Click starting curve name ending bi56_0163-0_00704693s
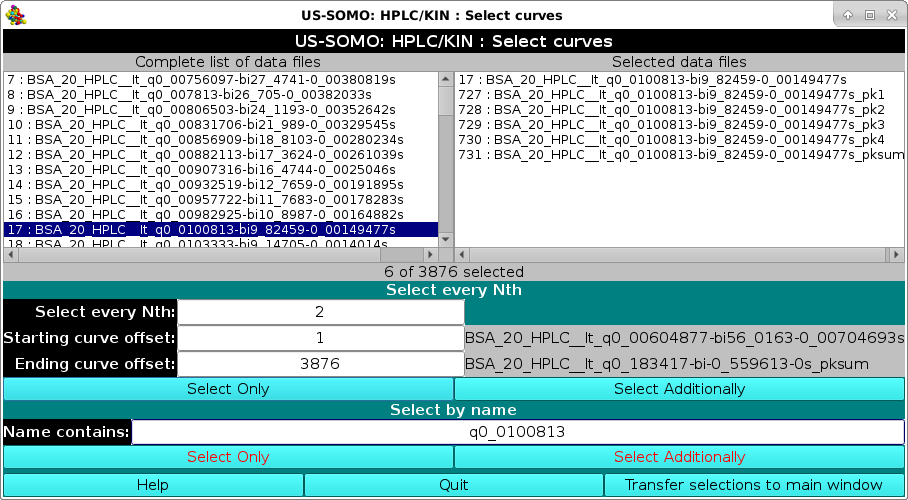The height and width of the screenshot is (500, 908). point(684,338)
